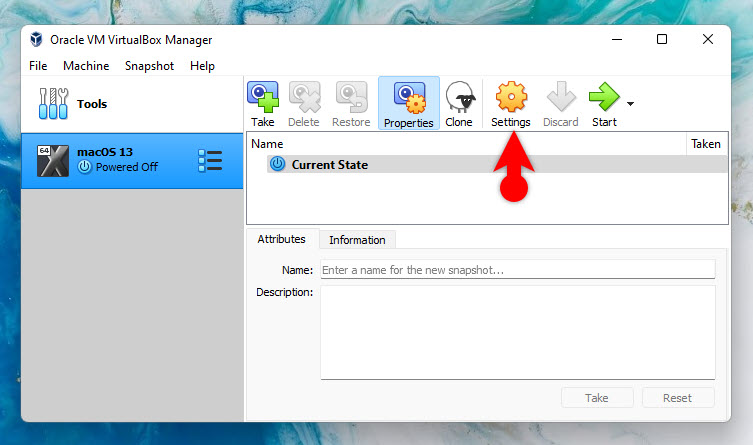Click the Take snapshot toolbar icon
The height and width of the screenshot is (445, 753).
point(263,97)
